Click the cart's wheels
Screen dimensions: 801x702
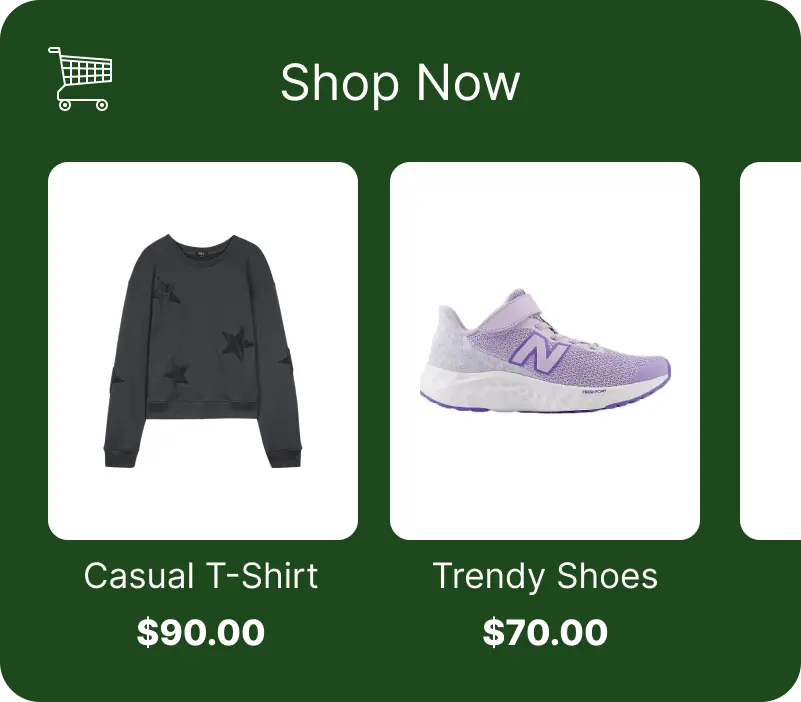(83, 105)
